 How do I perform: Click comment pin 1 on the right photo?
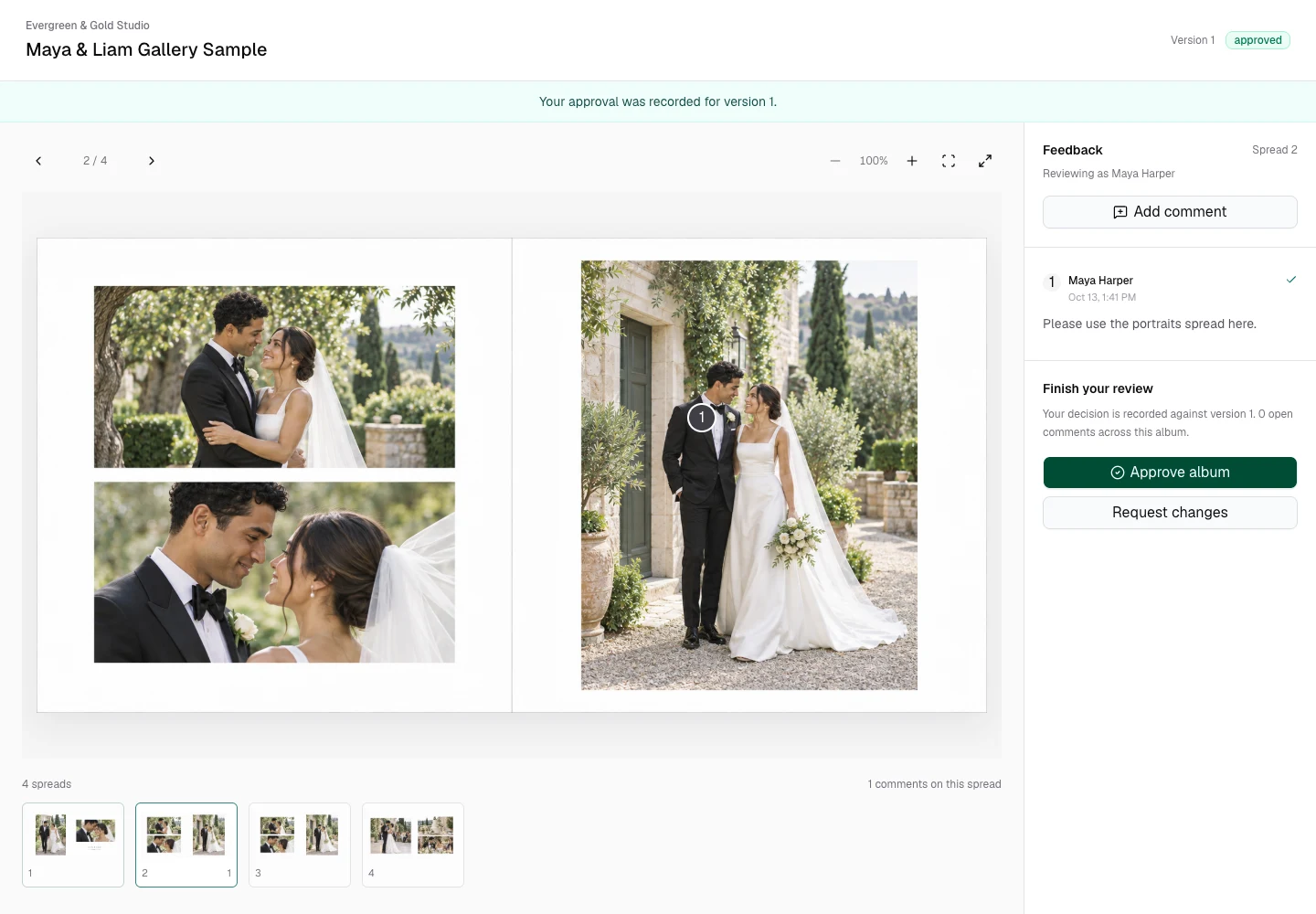click(702, 418)
